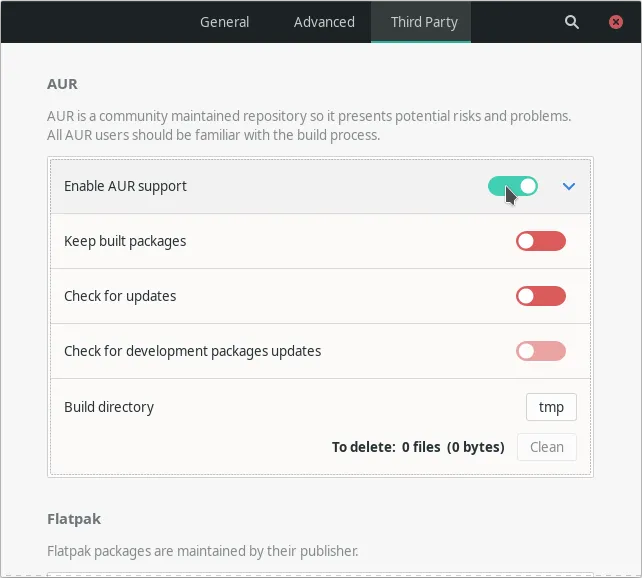Click the Flatpak section heading

74,519
